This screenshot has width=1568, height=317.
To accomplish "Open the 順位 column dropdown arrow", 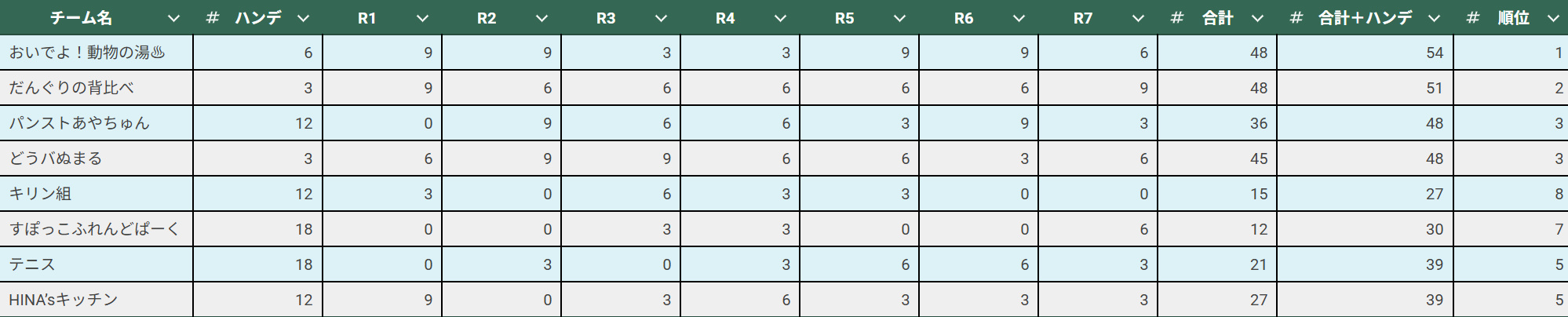I will click(x=1553, y=18).
